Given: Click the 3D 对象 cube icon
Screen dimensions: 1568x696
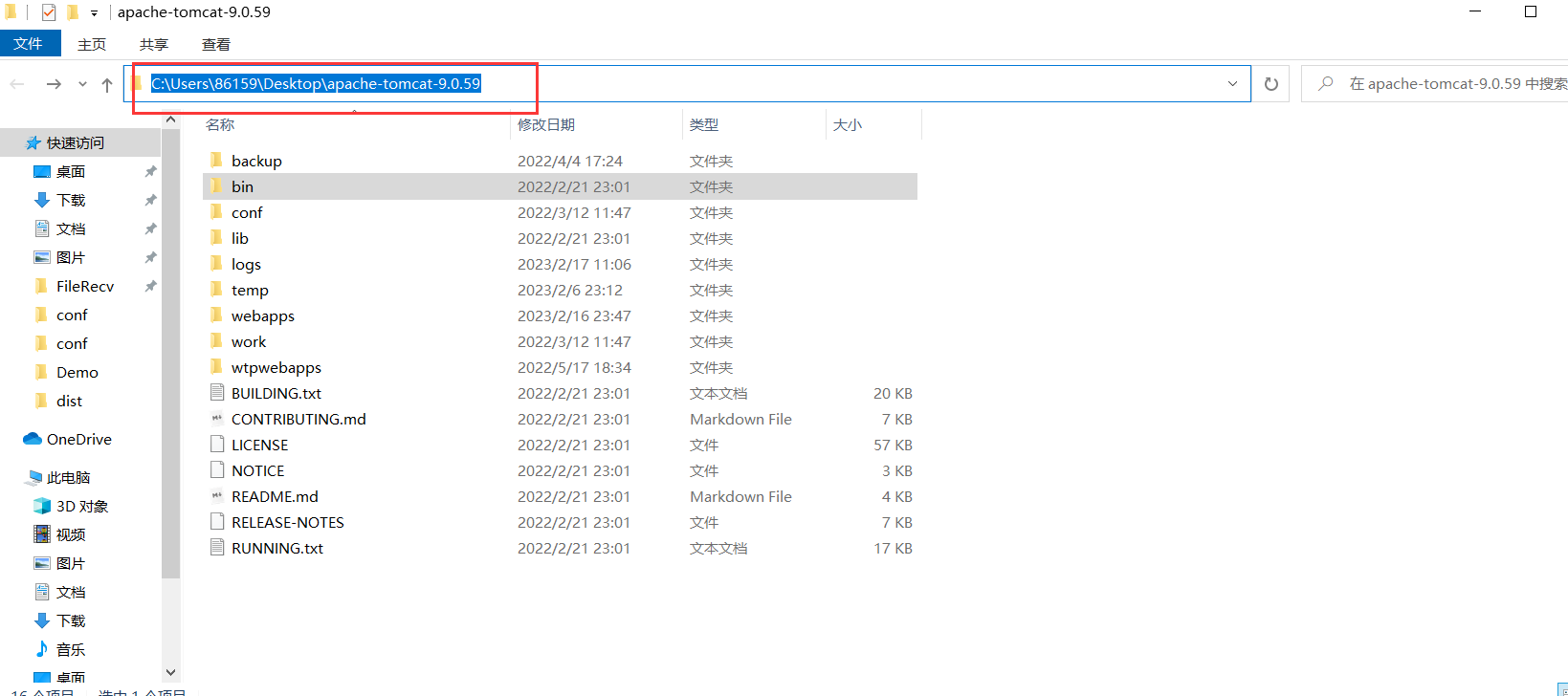Looking at the screenshot, I should (x=42, y=506).
